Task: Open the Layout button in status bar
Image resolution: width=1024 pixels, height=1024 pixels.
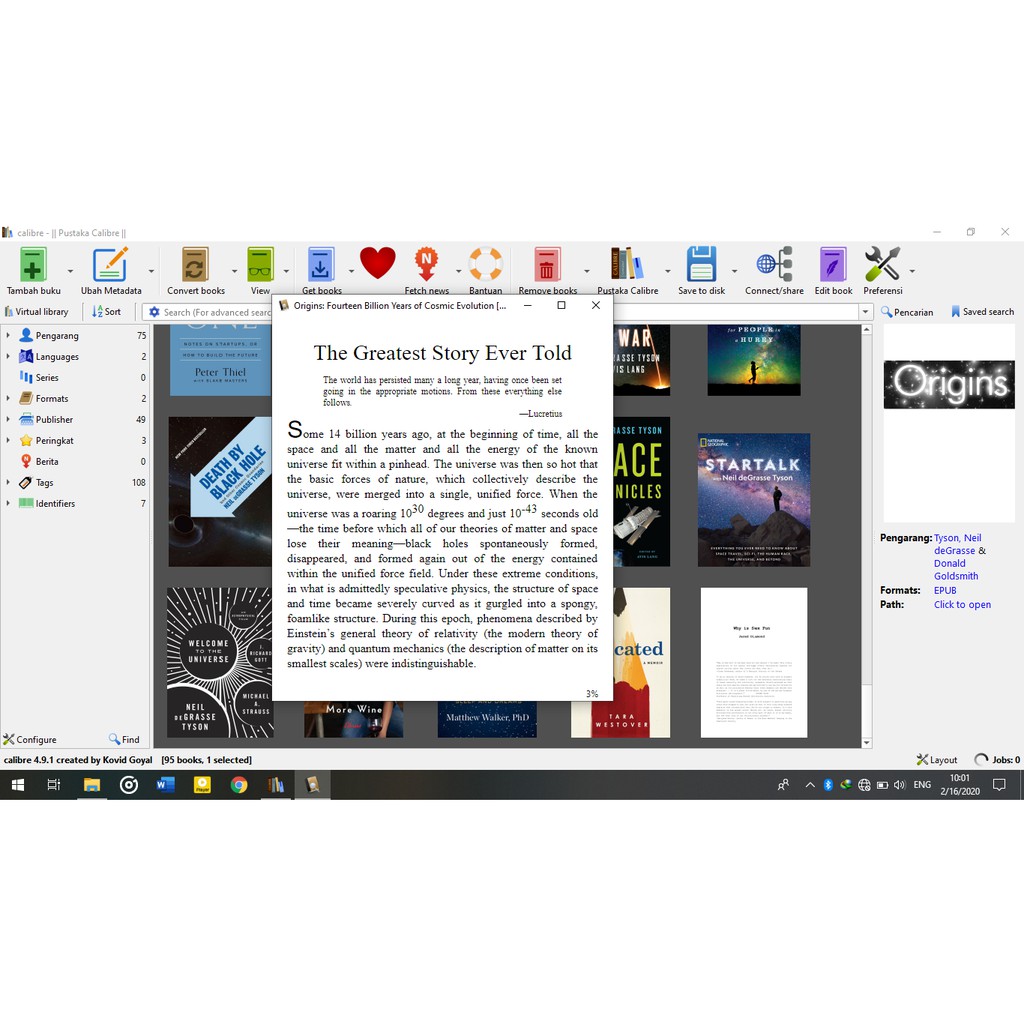Action: (937, 760)
